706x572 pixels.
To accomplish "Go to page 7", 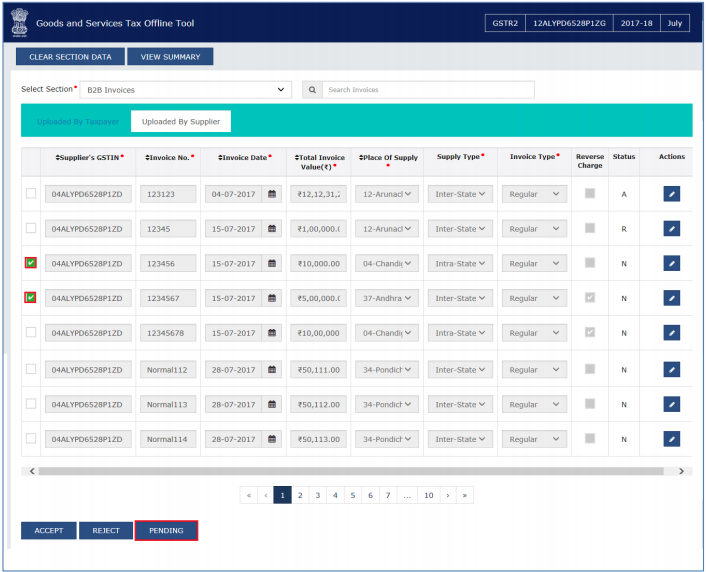I will [388, 495].
